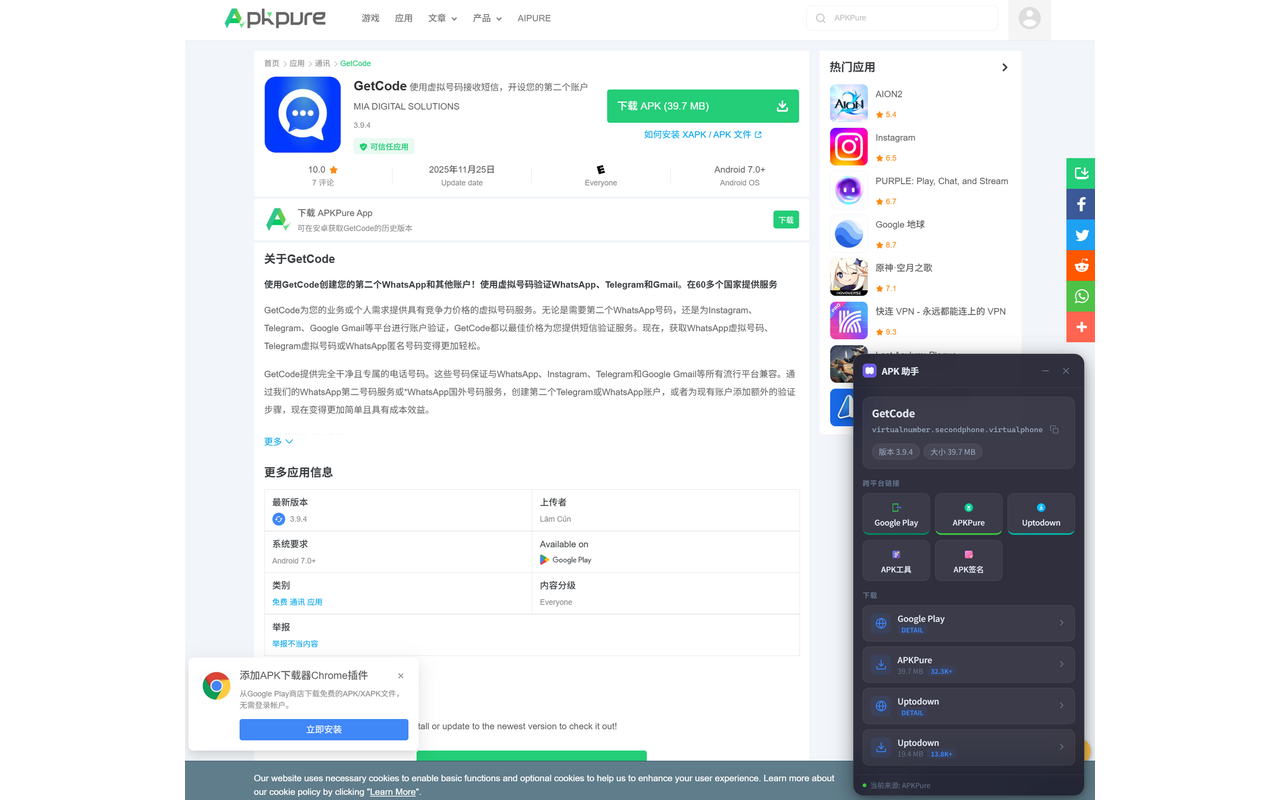Click uploader Lâm Cún
This screenshot has width=1280, height=800.
point(556,519)
